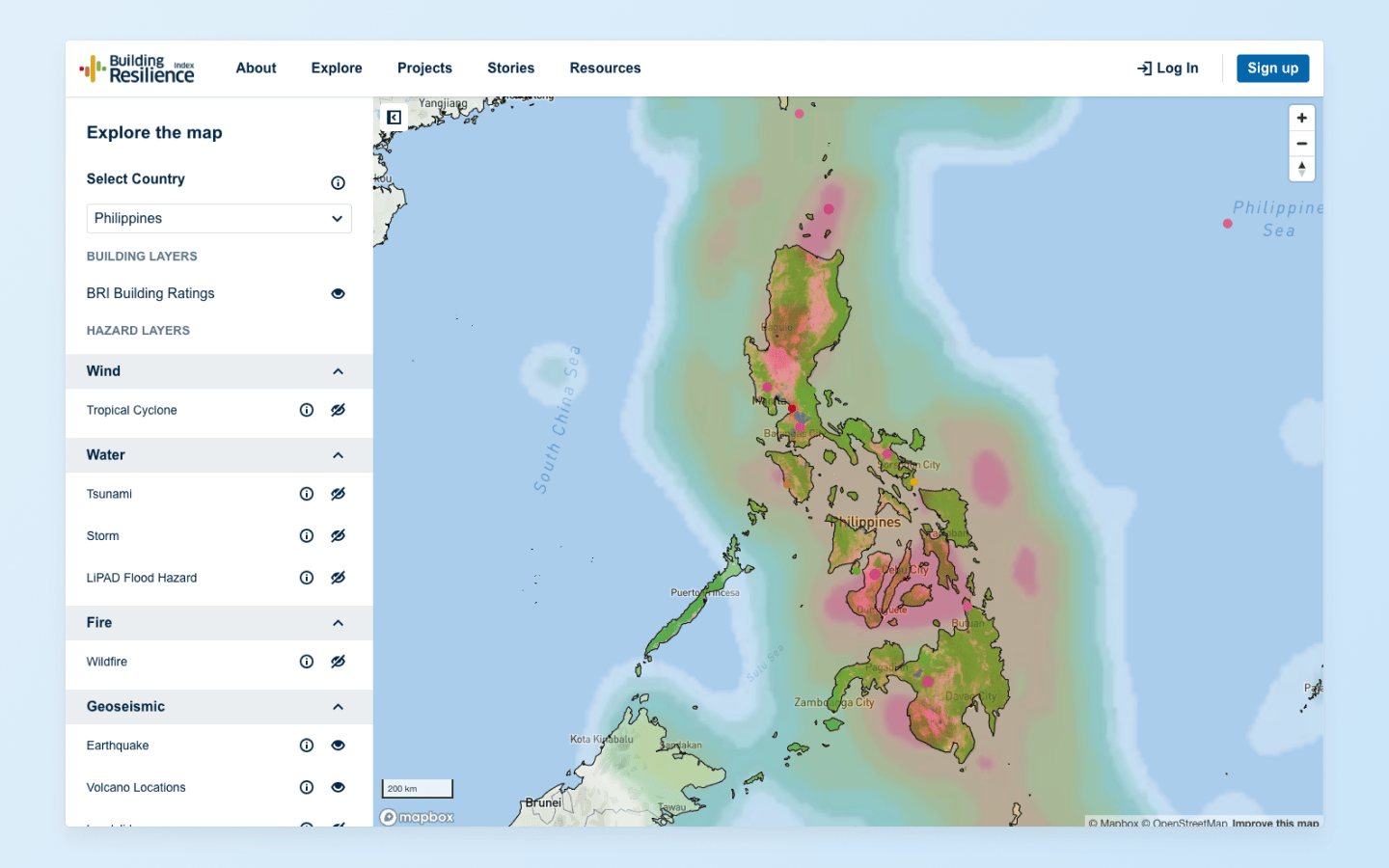Image resolution: width=1389 pixels, height=868 pixels.
Task: Show the Wildfire layer
Action: pos(338,662)
